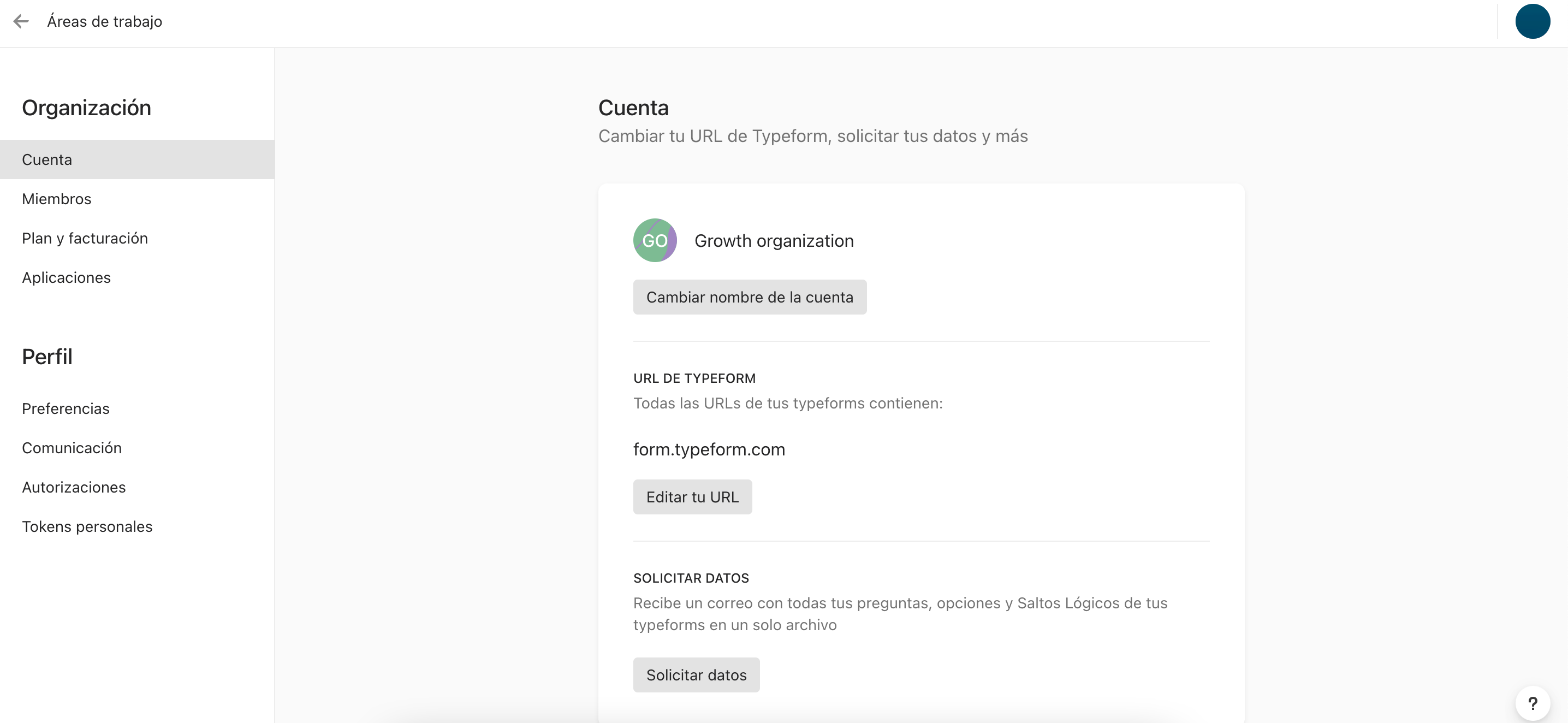
Task: Click the Organización sidebar heading
Action: coord(86,108)
